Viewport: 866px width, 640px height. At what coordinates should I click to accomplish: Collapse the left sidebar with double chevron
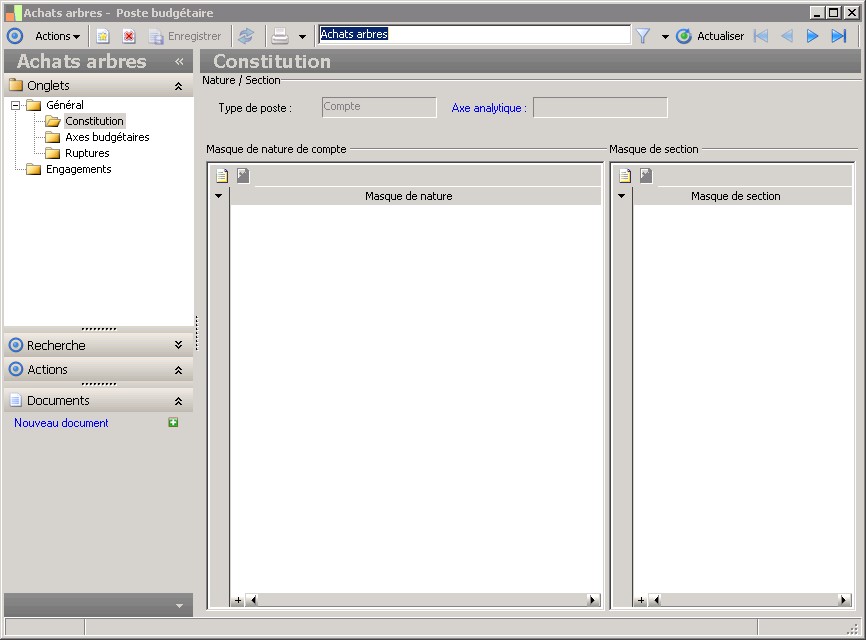tap(179, 61)
